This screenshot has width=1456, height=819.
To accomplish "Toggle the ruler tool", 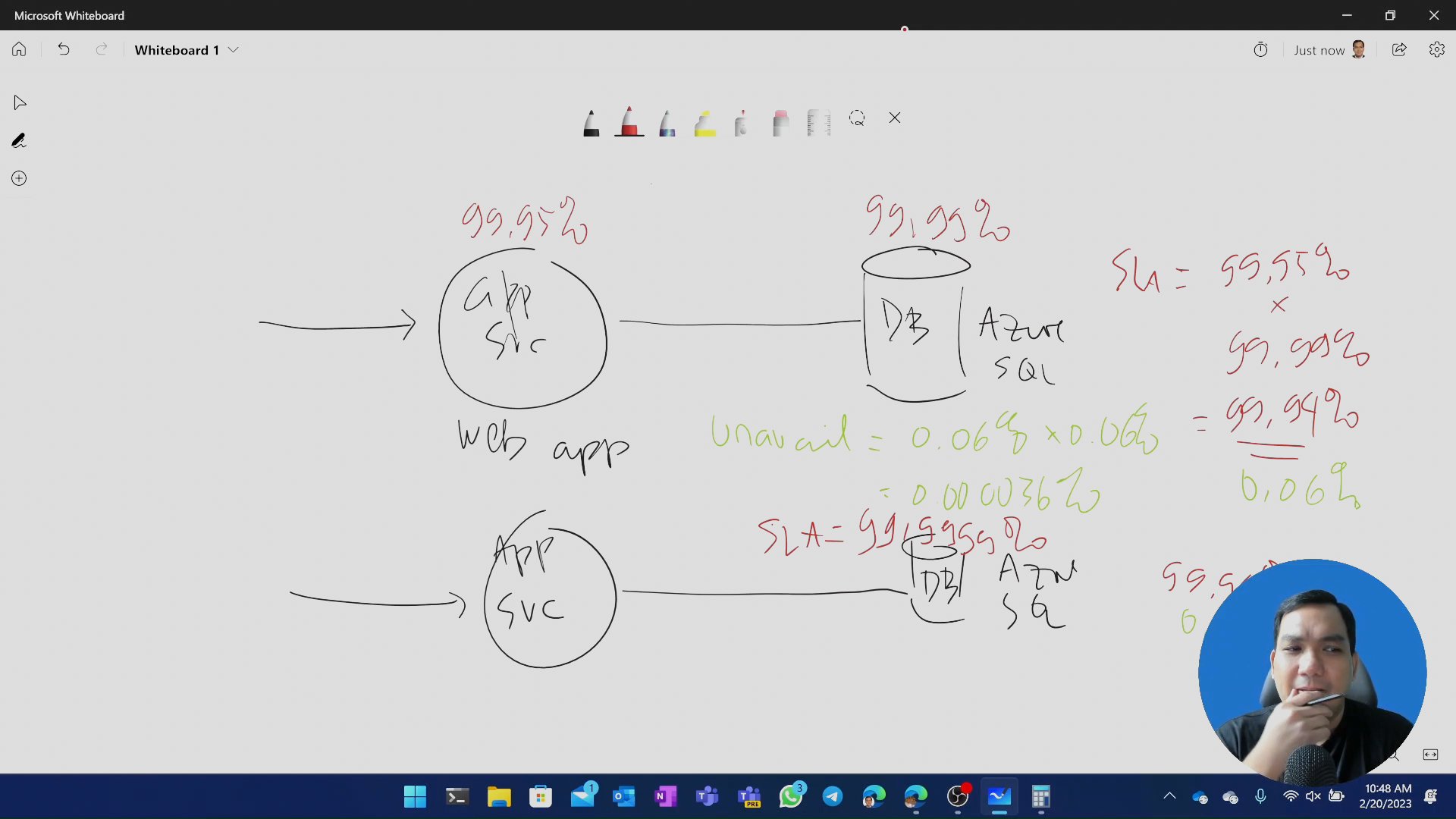I will (818, 122).
